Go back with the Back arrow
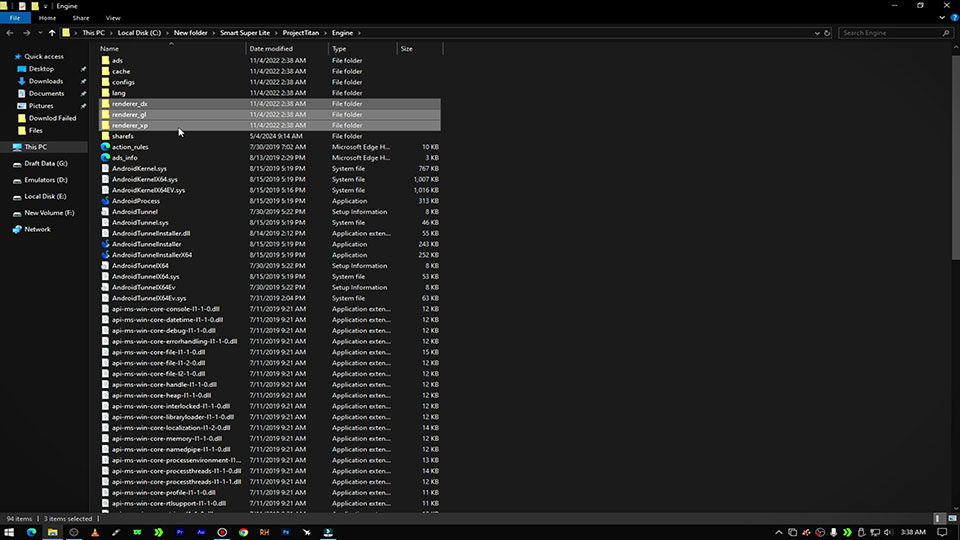 tap(10, 33)
